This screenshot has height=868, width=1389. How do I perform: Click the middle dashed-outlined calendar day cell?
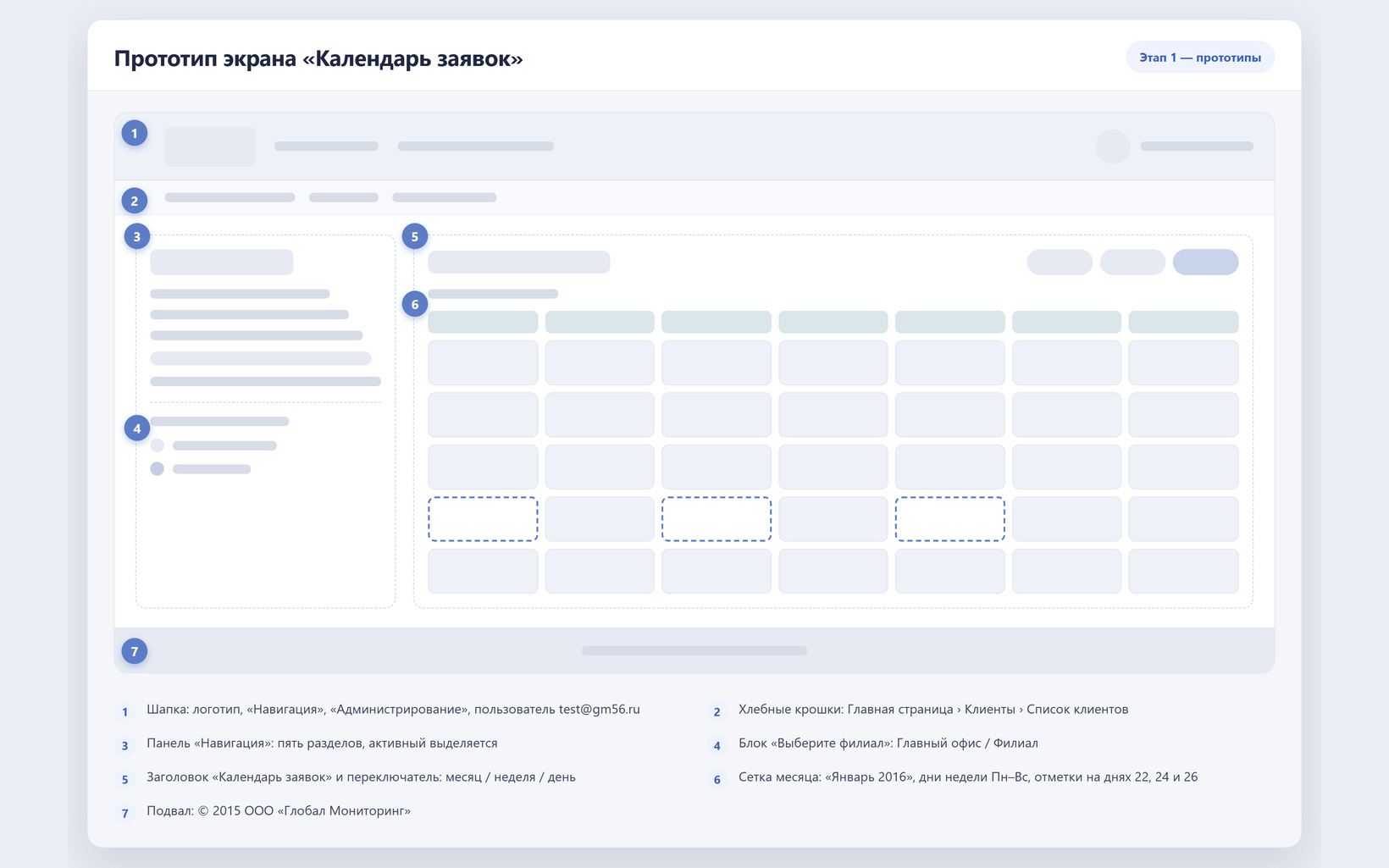click(717, 519)
